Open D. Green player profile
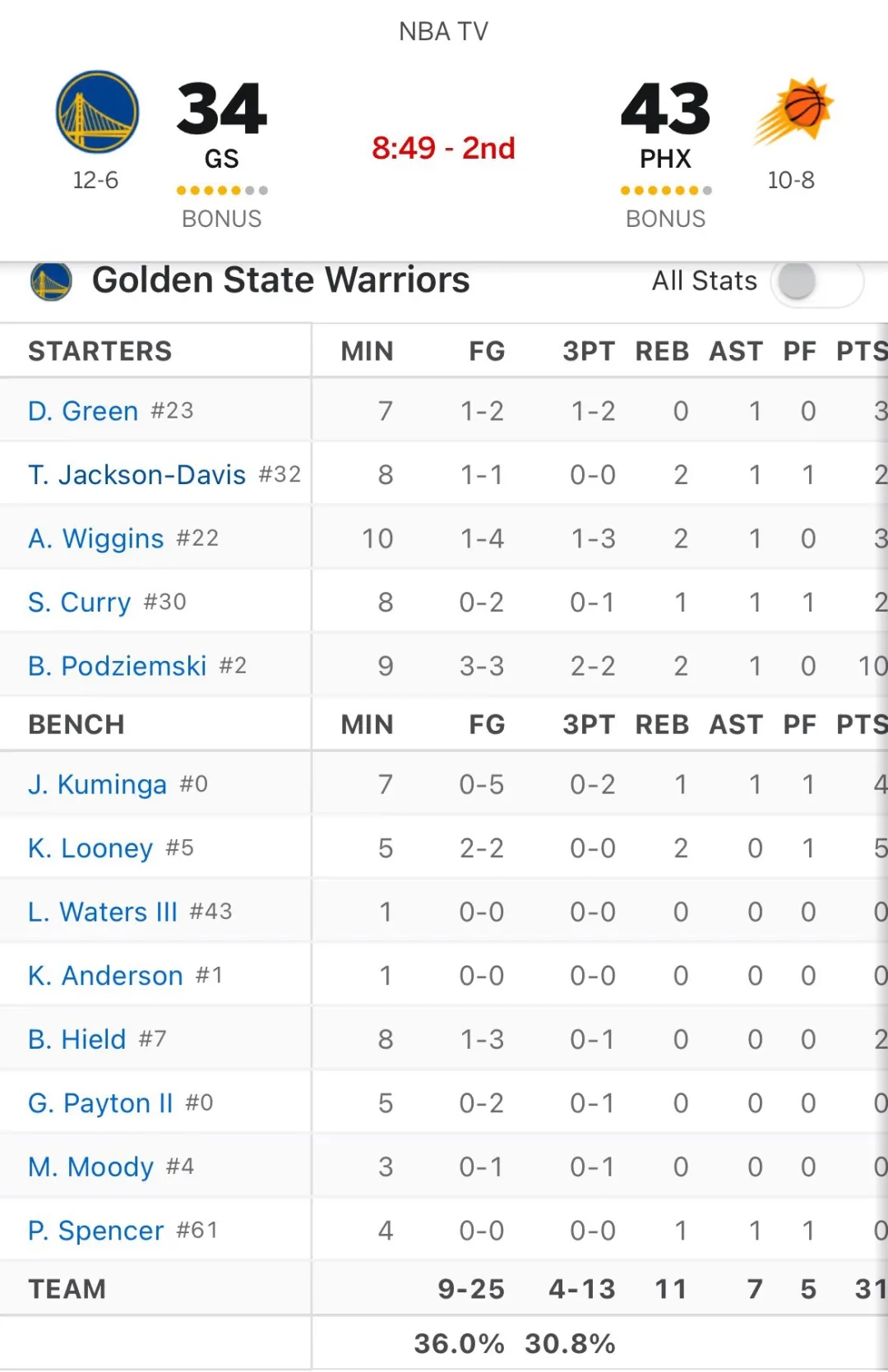Image resolution: width=888 pixels, height=1372 pixels. [x=83, y=411]
